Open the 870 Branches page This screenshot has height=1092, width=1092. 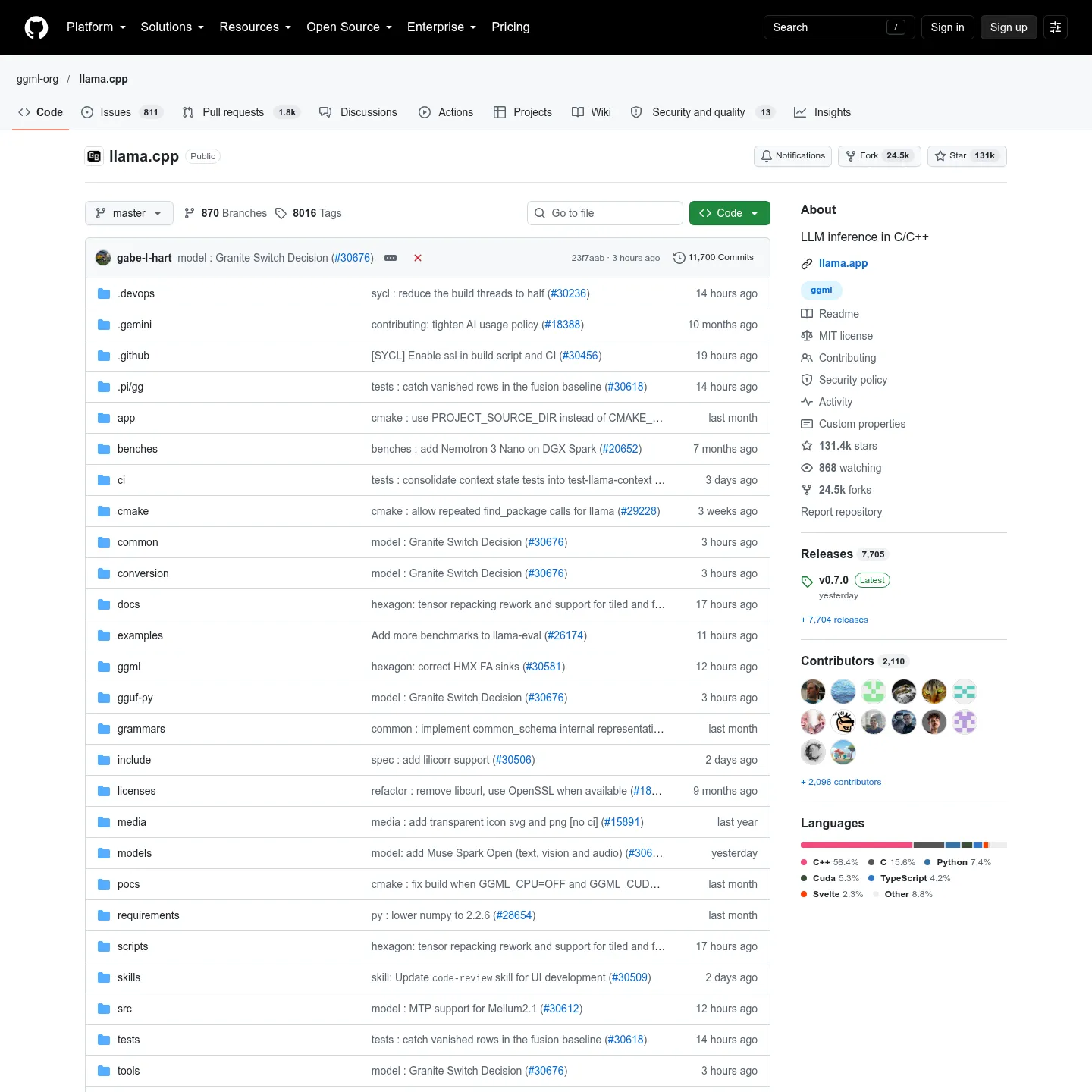pyautogui.click(x=225, y=213)
